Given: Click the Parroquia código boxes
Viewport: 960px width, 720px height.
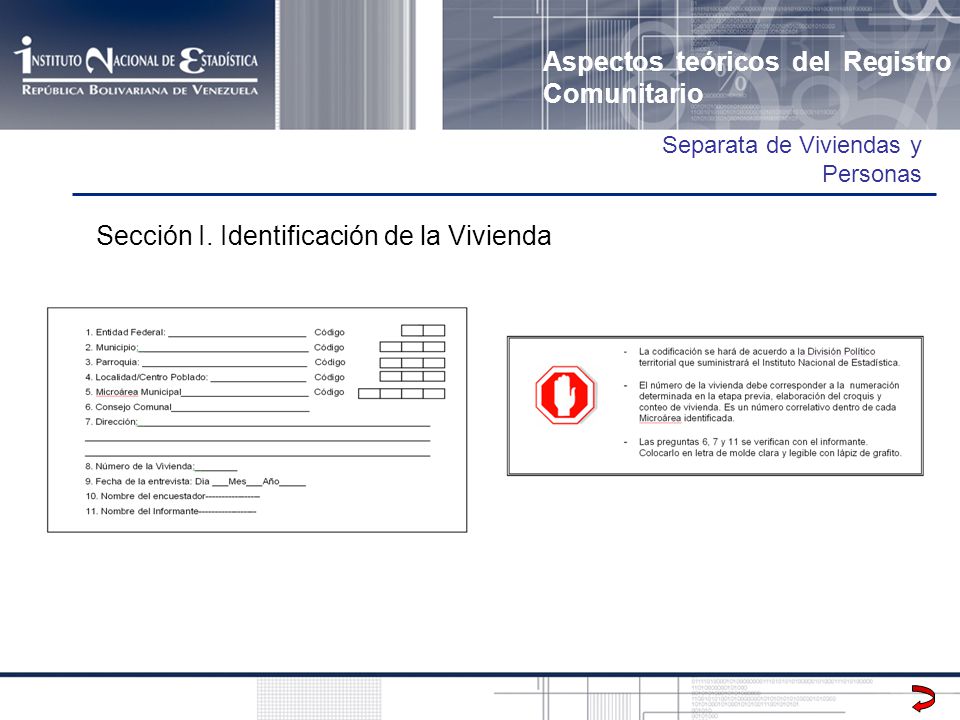Looking at the screenshot, I should pos(412,362).
